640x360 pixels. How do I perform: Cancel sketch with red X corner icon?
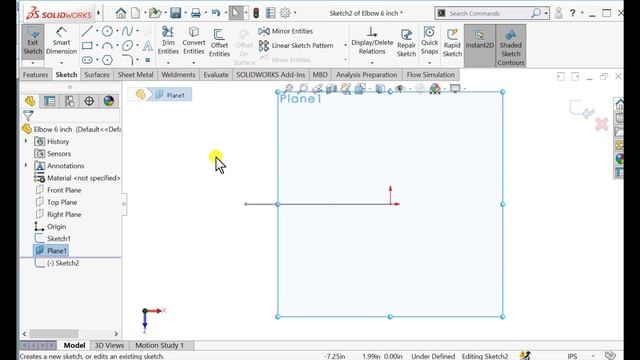[602, 124]
